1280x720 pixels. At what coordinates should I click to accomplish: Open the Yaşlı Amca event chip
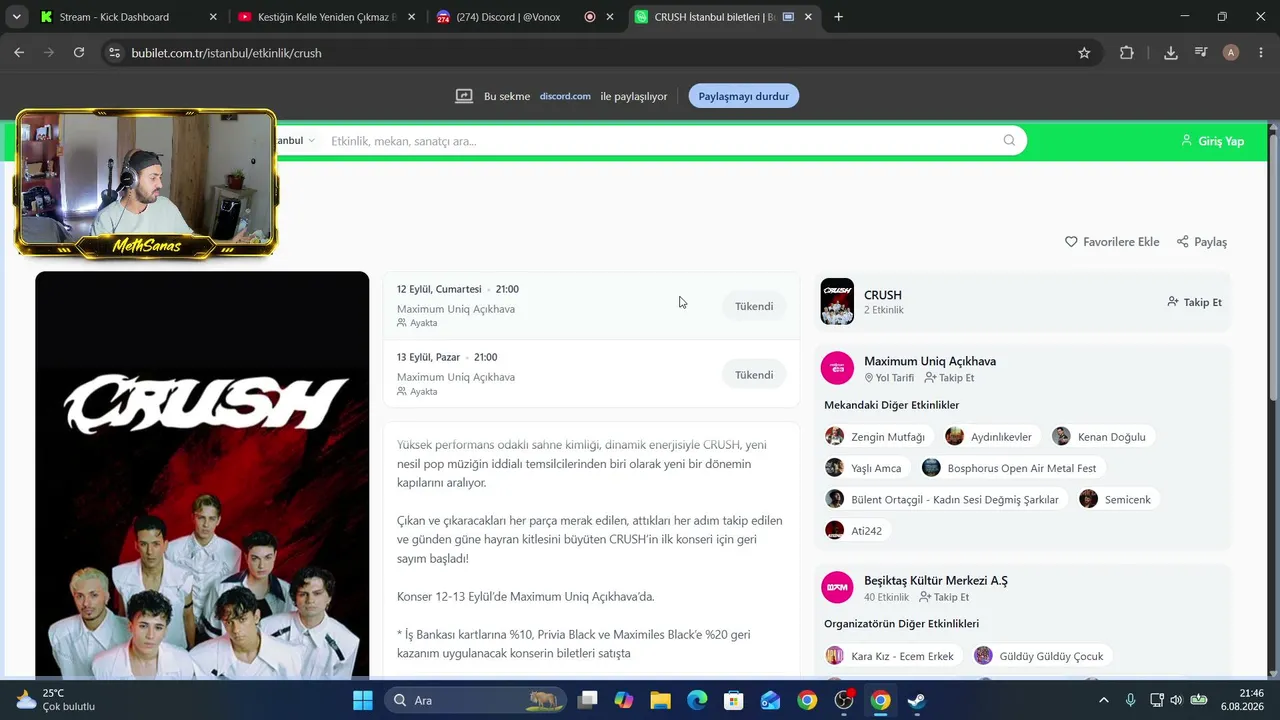(867, 468)
